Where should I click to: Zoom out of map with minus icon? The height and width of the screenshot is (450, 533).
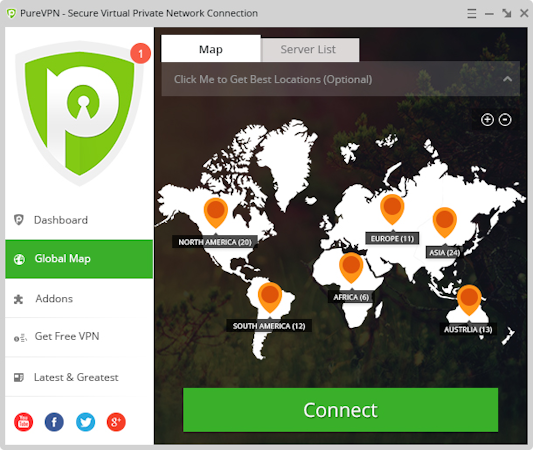pyautogui.click(x=505, y=120)
